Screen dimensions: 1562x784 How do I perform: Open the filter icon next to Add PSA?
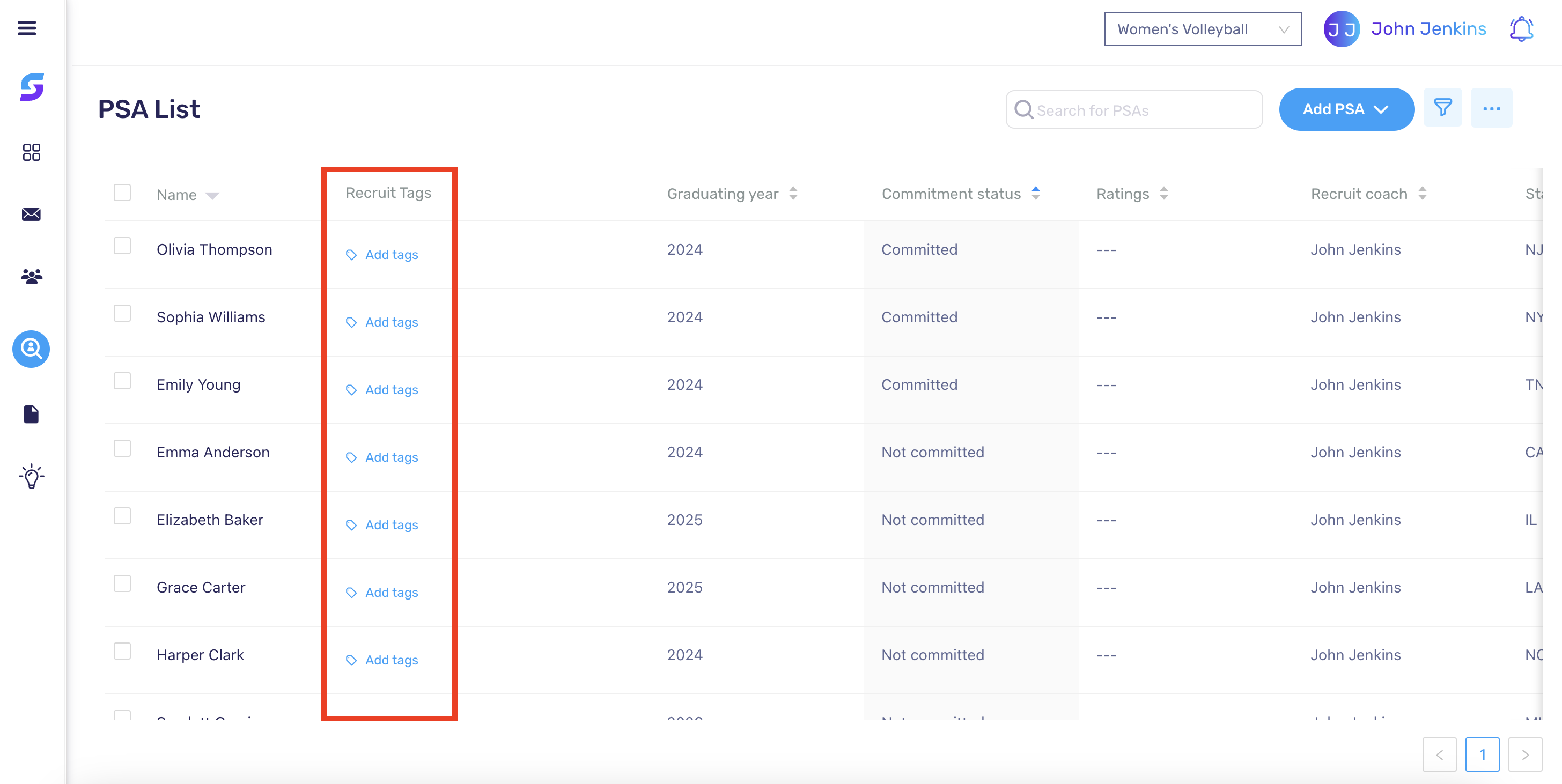point(1443,108)
